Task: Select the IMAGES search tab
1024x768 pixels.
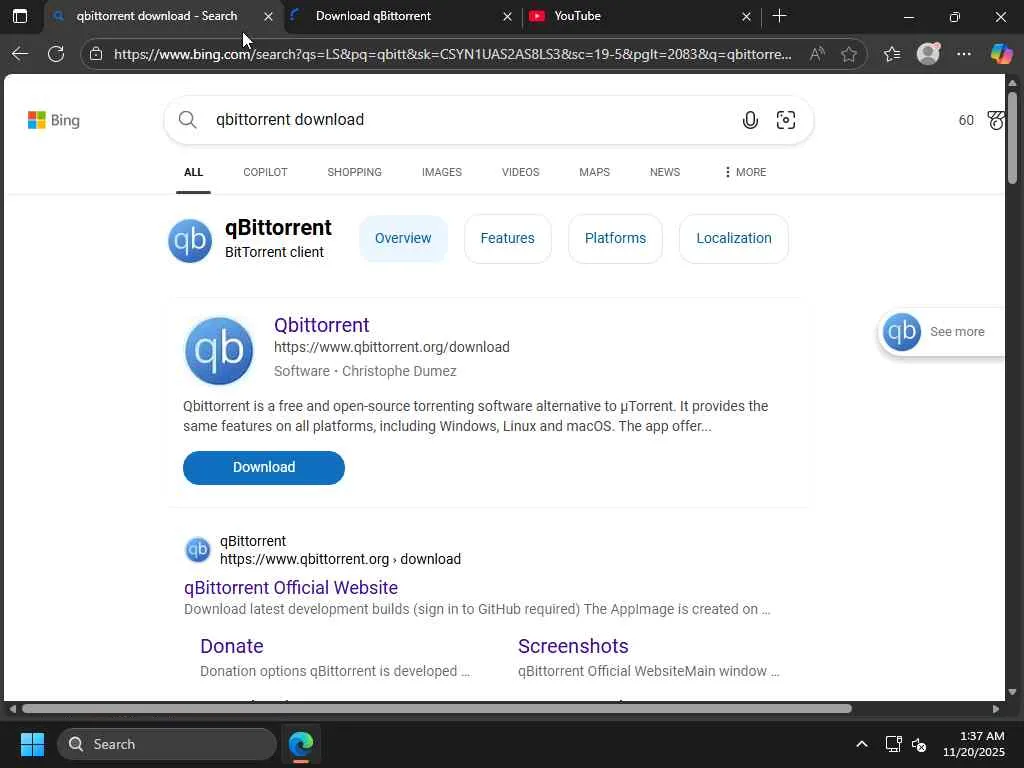Action: pos(441,172)
